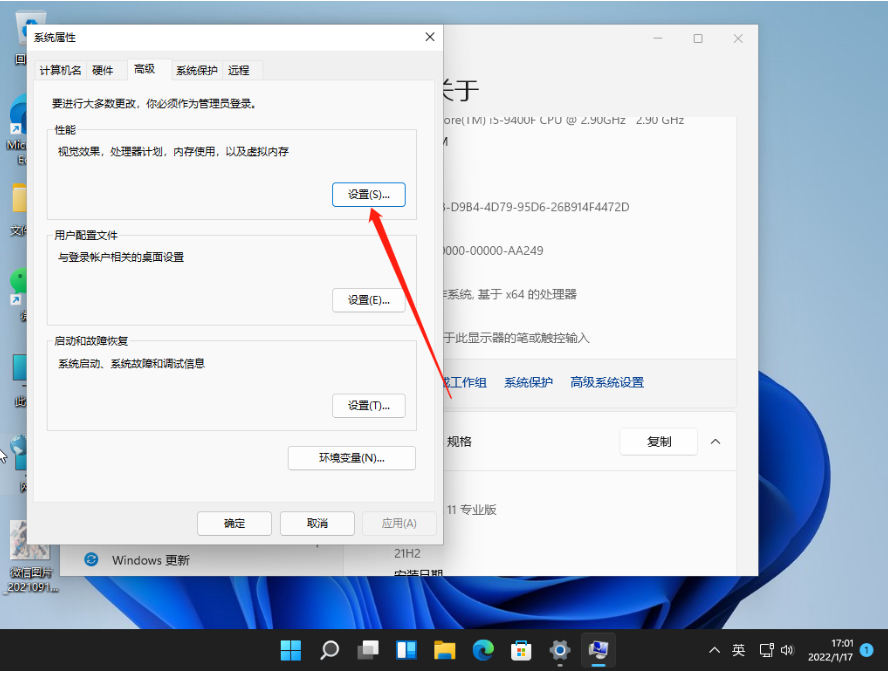The height and width of the screenshot is (673, 888).
Task: Collapse the Windows 规格 section chevron
Action: pos(716,442)
